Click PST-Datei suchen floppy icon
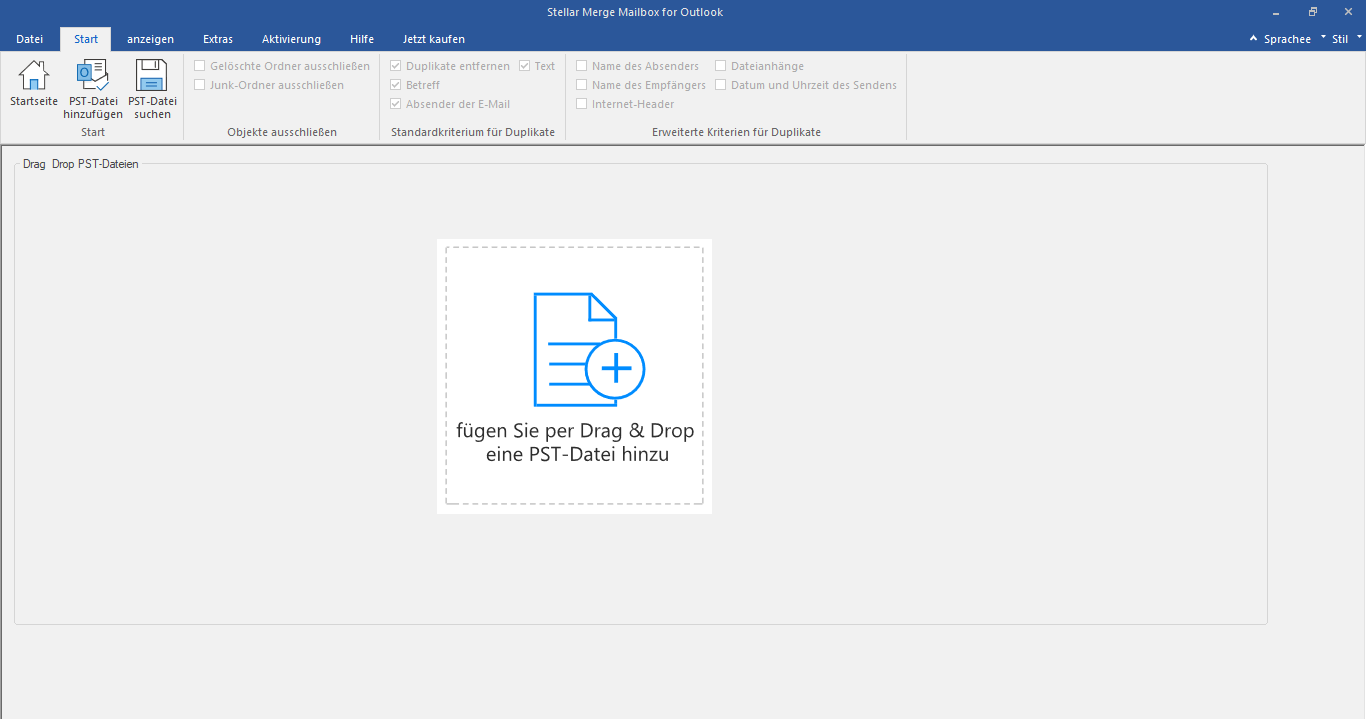Viewport: 1366px width, 719px height. coord(152,76)
